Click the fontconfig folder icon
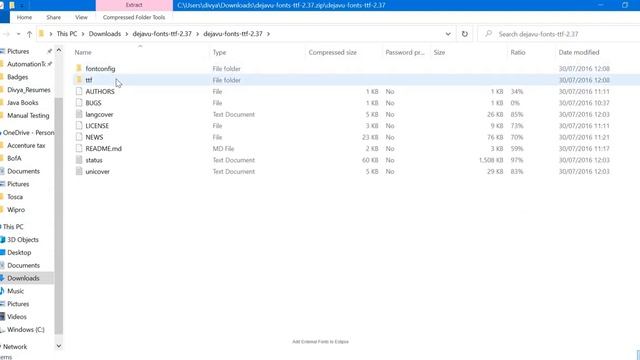 pos(79,68)
